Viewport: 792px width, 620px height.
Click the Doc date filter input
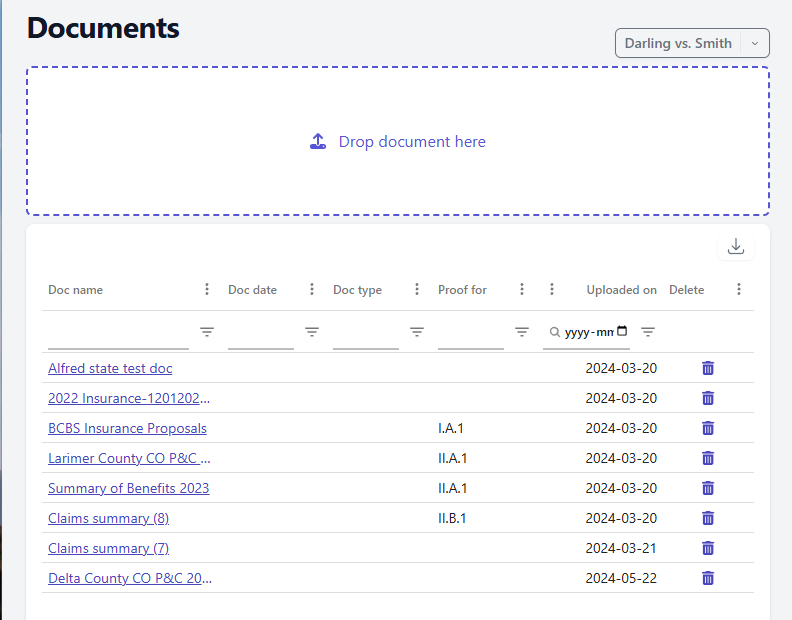pos(261,333)
